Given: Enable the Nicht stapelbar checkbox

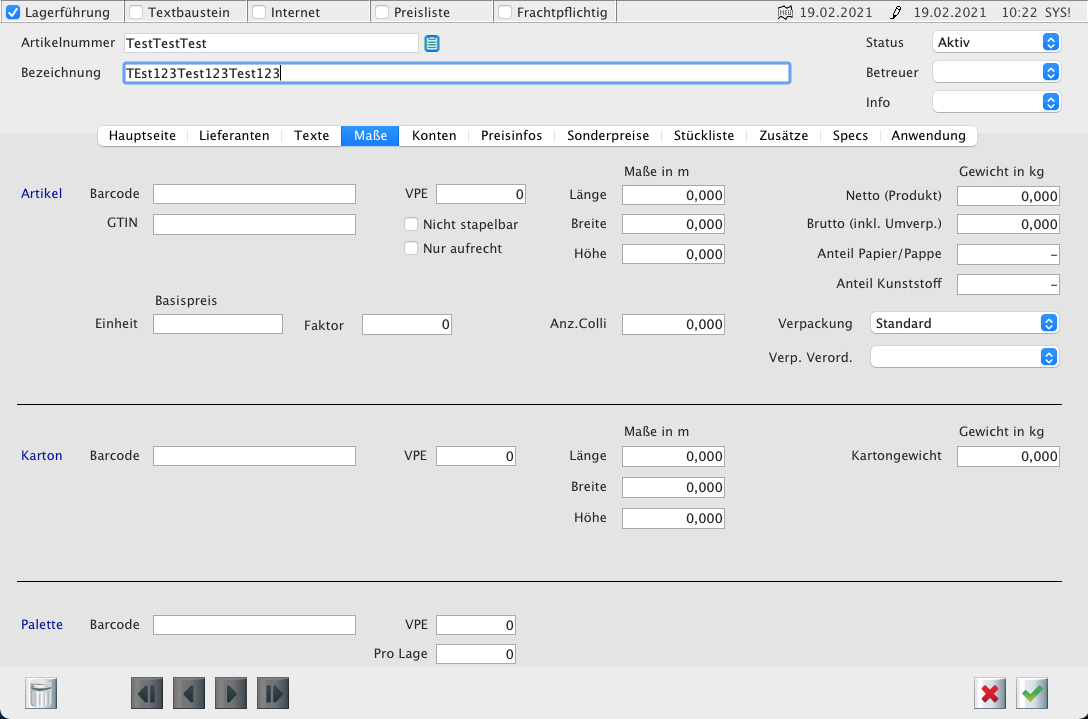Looking at the screenshot, I should coord(411,224).
